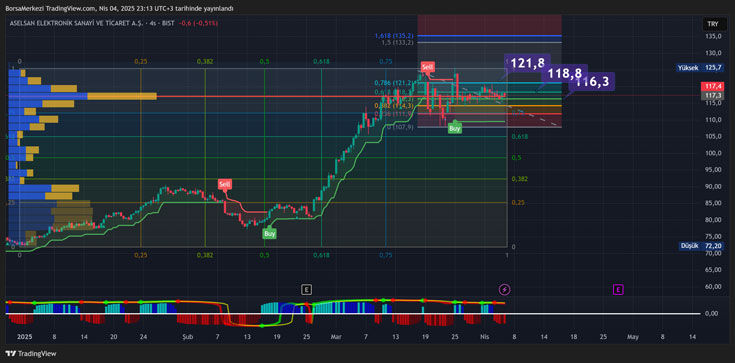Screen dimensions: 735x363
Task: Select the March Sell signal label
Action: [x=427, y=67]
